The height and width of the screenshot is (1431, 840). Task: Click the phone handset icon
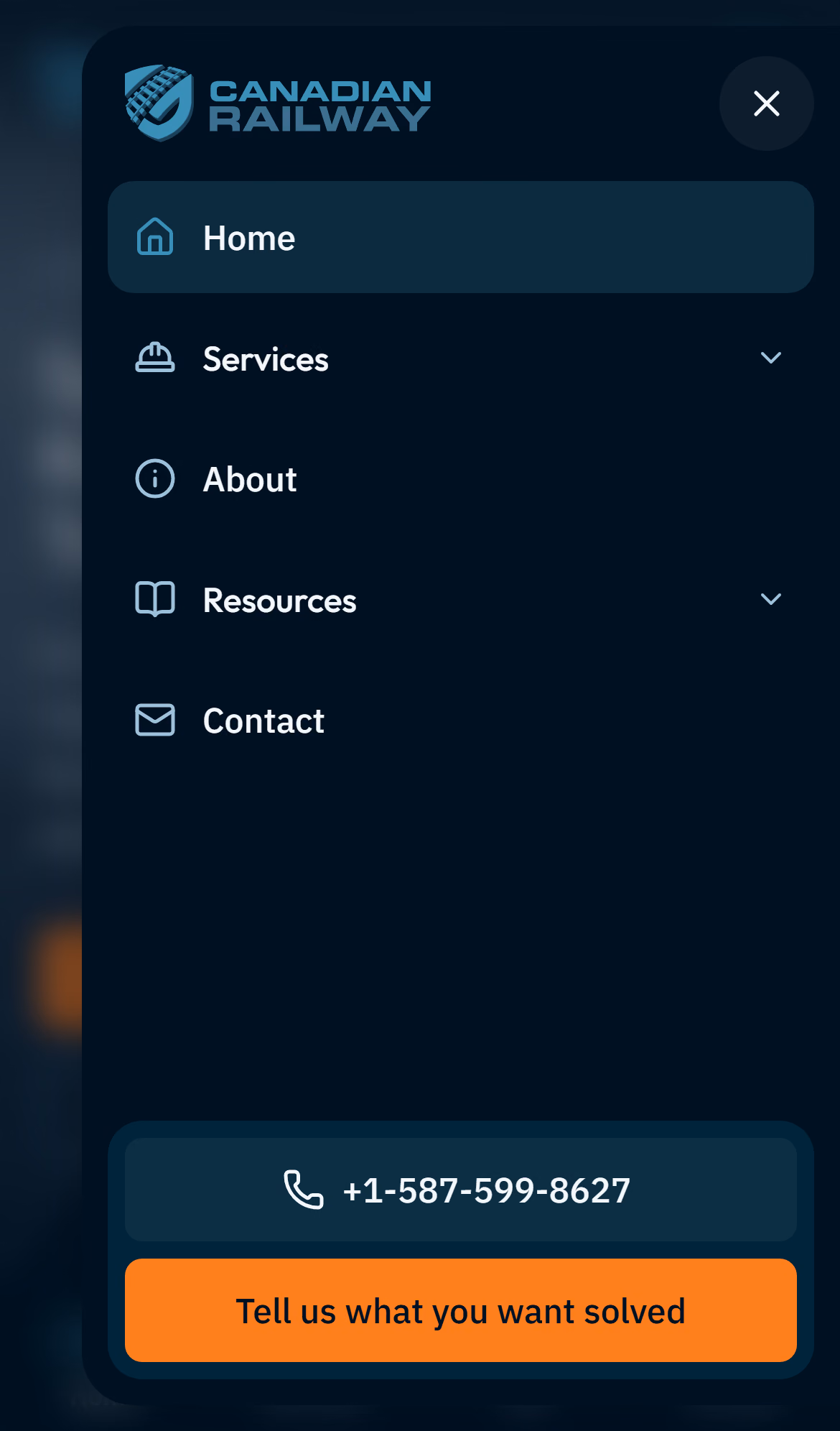[x=304, y=1190]
